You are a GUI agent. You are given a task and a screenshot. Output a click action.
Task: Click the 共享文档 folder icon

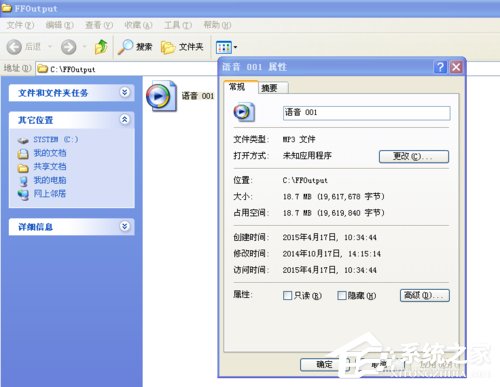[x=23, y=167]
